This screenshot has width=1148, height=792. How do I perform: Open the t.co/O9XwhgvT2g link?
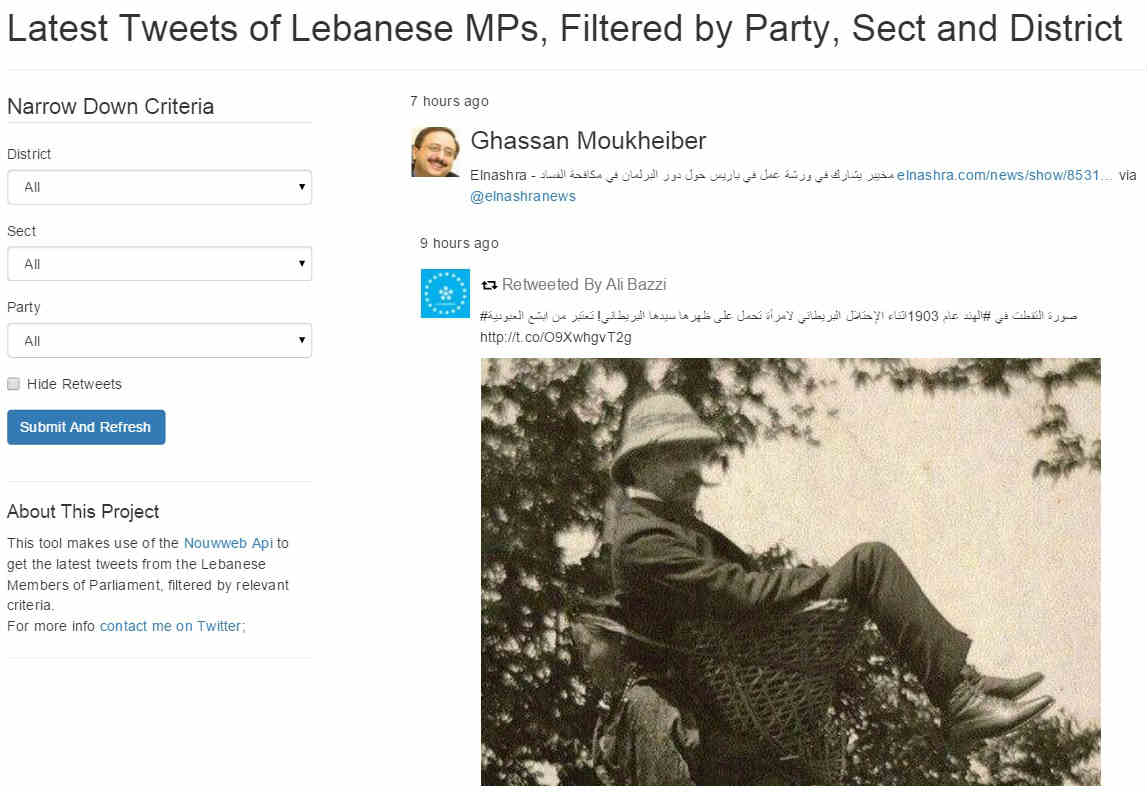[555, 337]
